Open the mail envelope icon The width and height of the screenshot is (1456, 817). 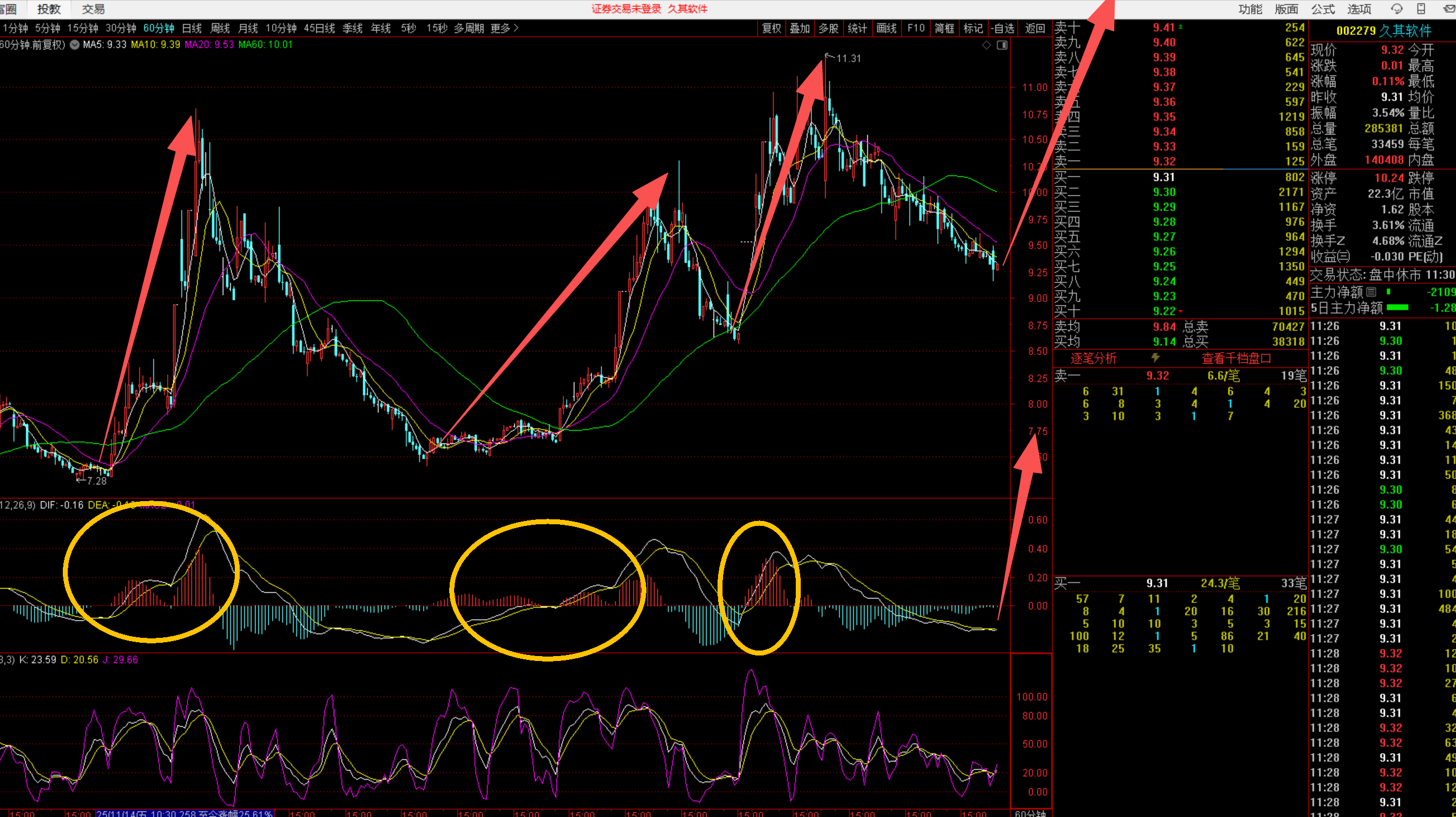point(1449,8)
